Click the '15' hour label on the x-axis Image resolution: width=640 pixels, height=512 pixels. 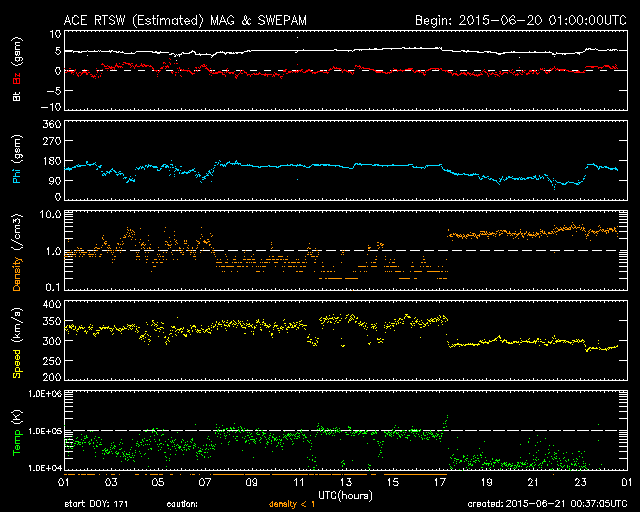pyautogui.click(x=393, y=483)
